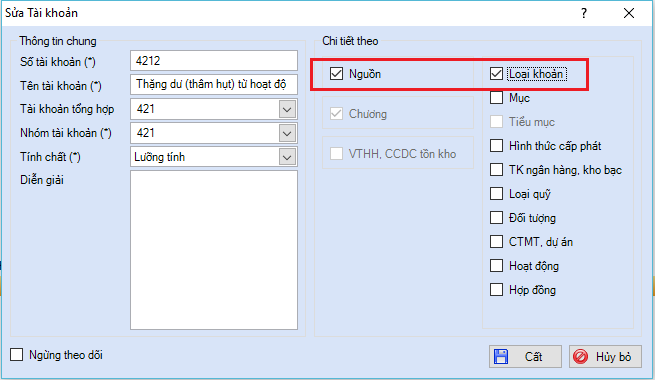Uncheck the Nguồn checkbox
The image size is (655, 380).
[336, 74]
